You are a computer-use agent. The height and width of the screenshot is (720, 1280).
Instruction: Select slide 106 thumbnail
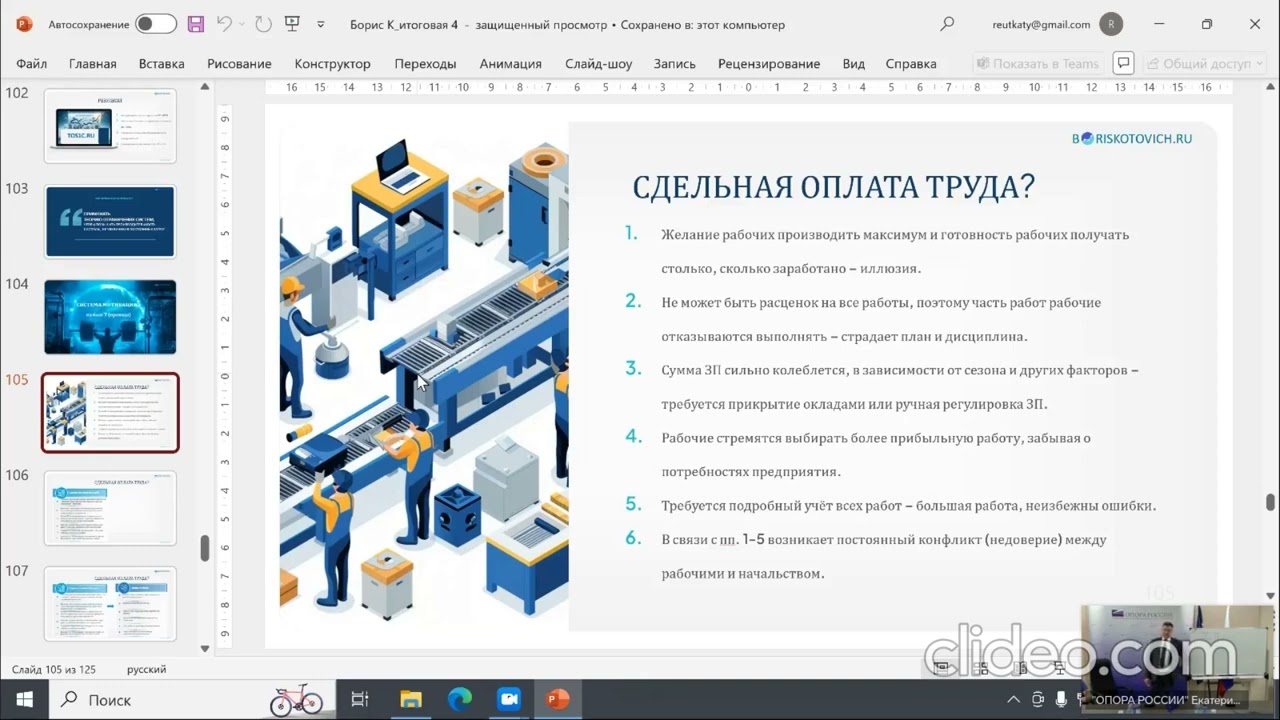110,508
